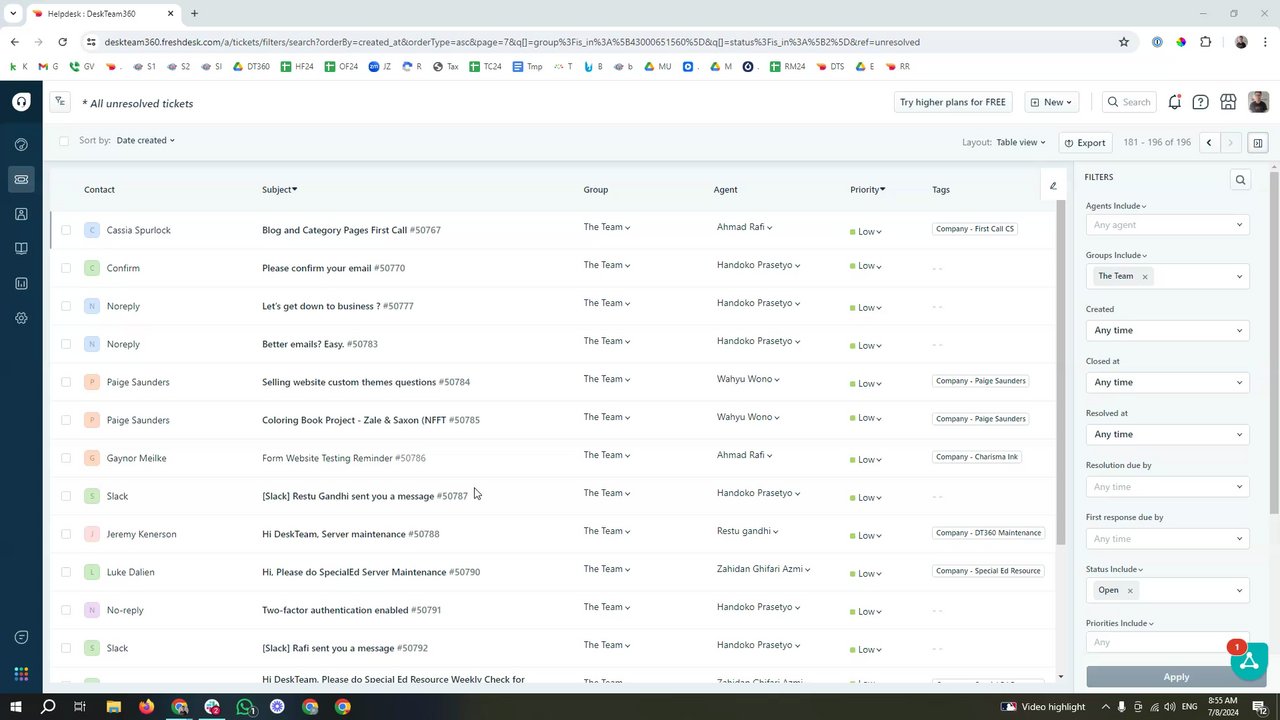Click the edit columns pencil icon
Screen dimensions: 1280x720
pyautogui.click(x=1053, y=186)
